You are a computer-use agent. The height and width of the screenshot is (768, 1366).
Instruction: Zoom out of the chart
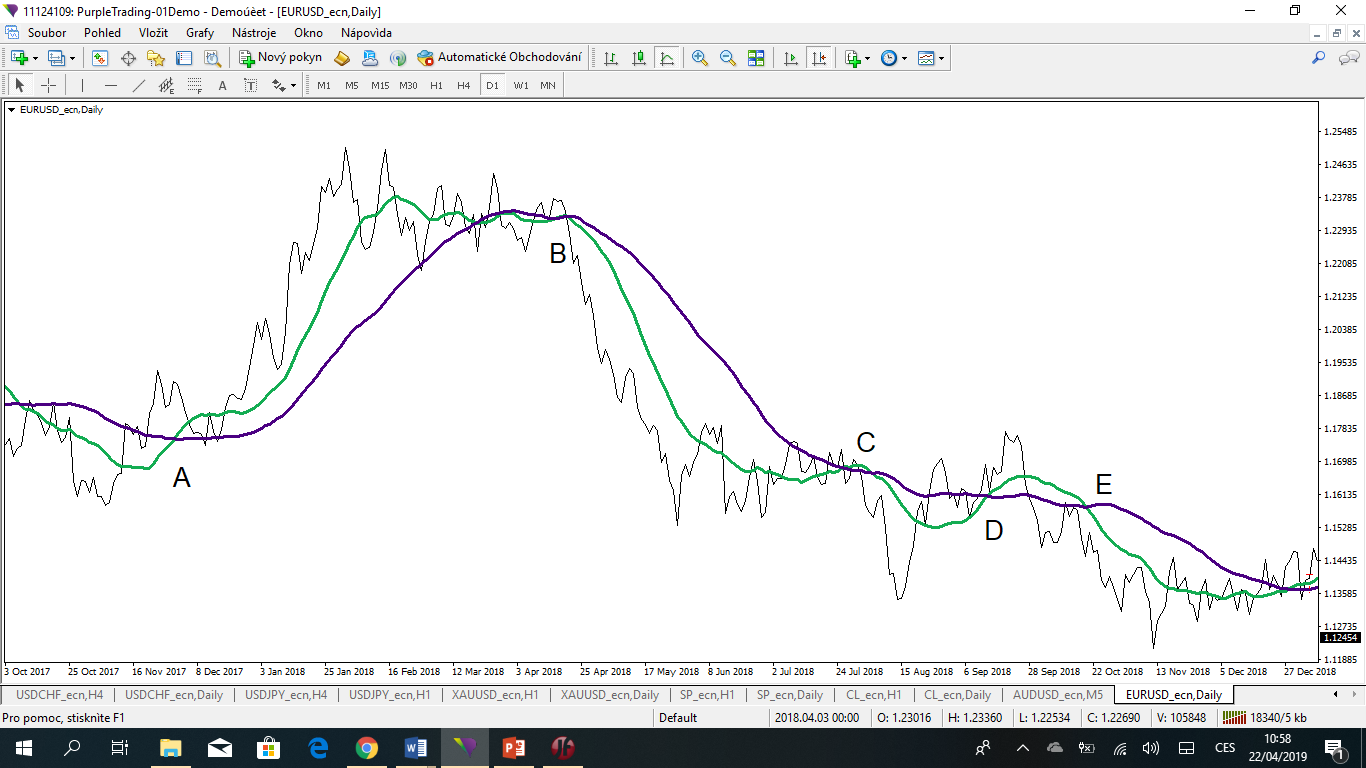(726, 57)
